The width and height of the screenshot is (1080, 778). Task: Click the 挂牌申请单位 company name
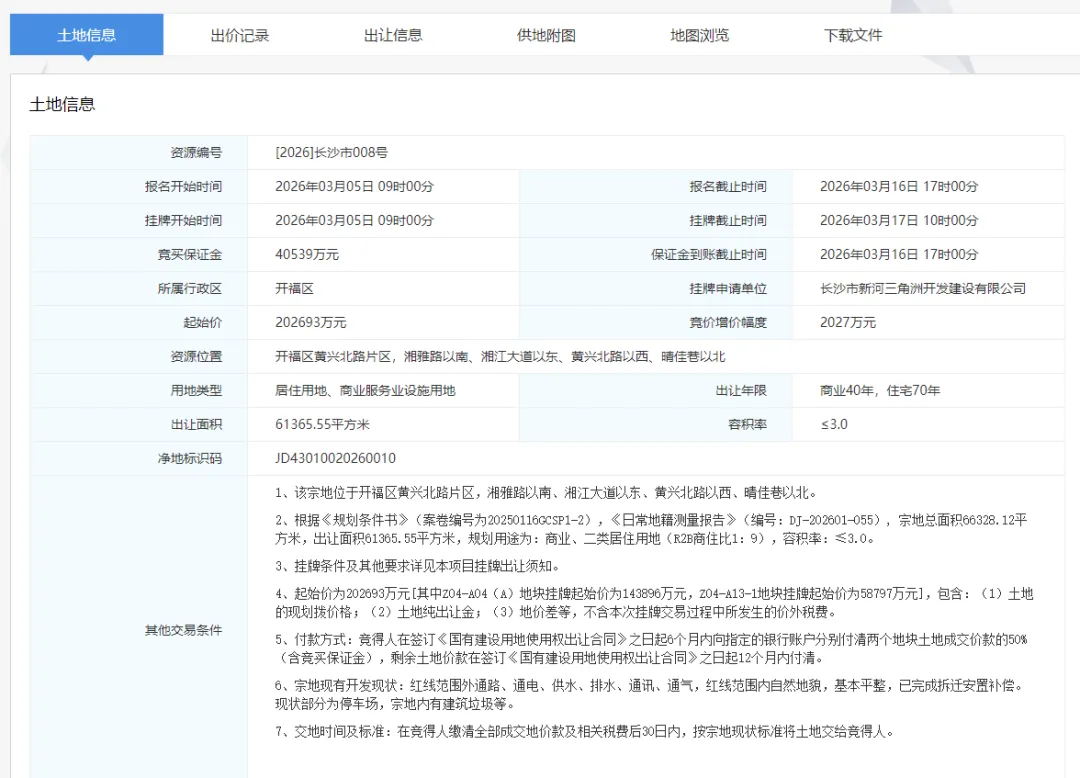tap(923, 288)
